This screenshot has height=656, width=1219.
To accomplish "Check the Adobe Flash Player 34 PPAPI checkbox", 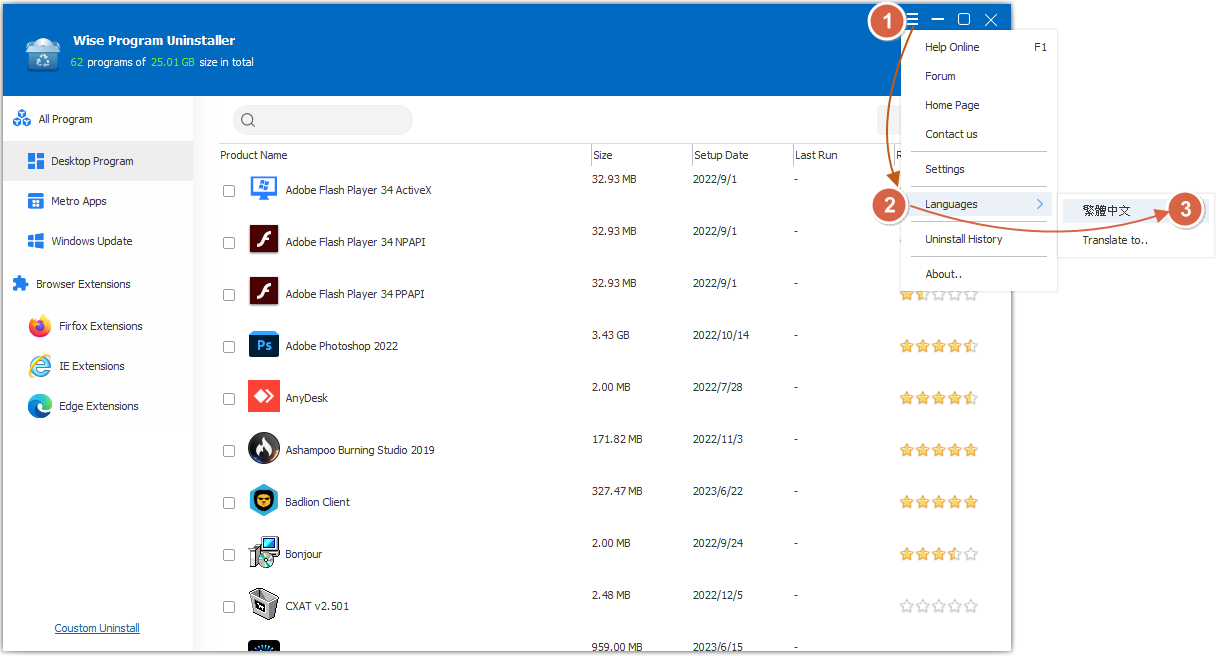I will click(229, 294).
